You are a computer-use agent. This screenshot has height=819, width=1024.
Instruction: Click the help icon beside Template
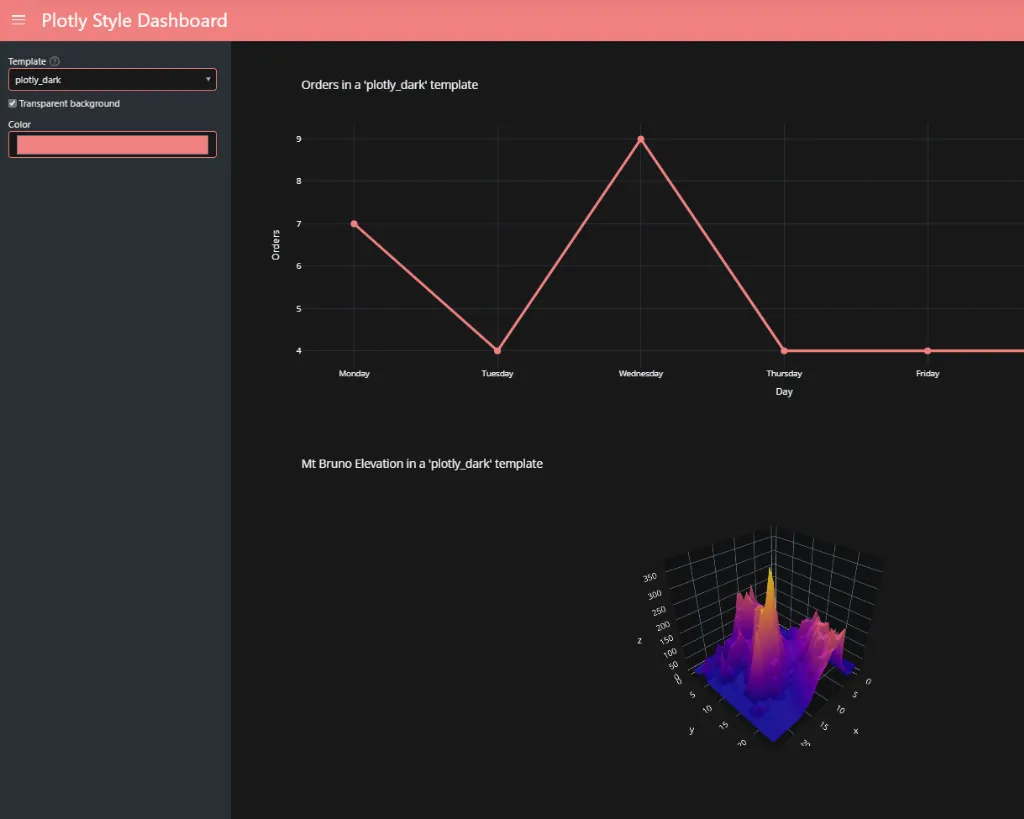coord(55,61)
